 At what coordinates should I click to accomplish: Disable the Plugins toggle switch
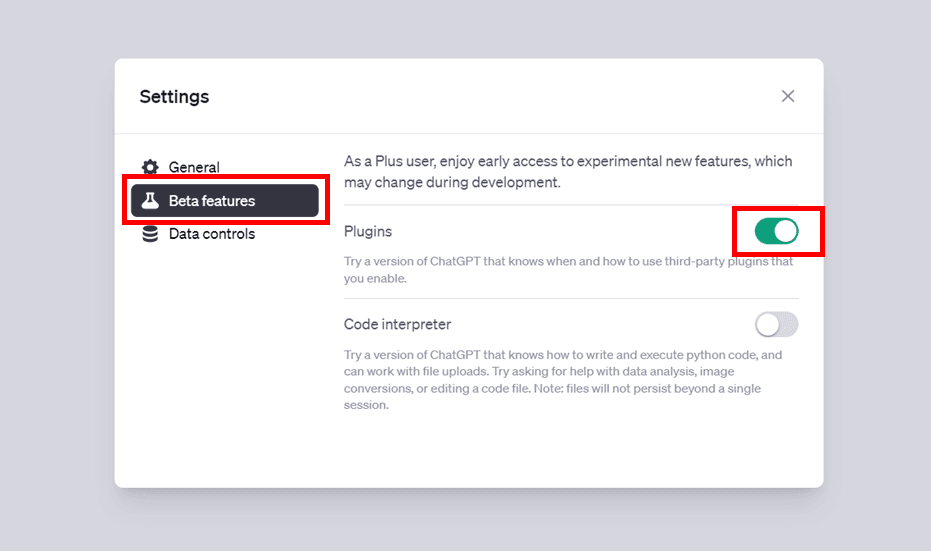776,231
